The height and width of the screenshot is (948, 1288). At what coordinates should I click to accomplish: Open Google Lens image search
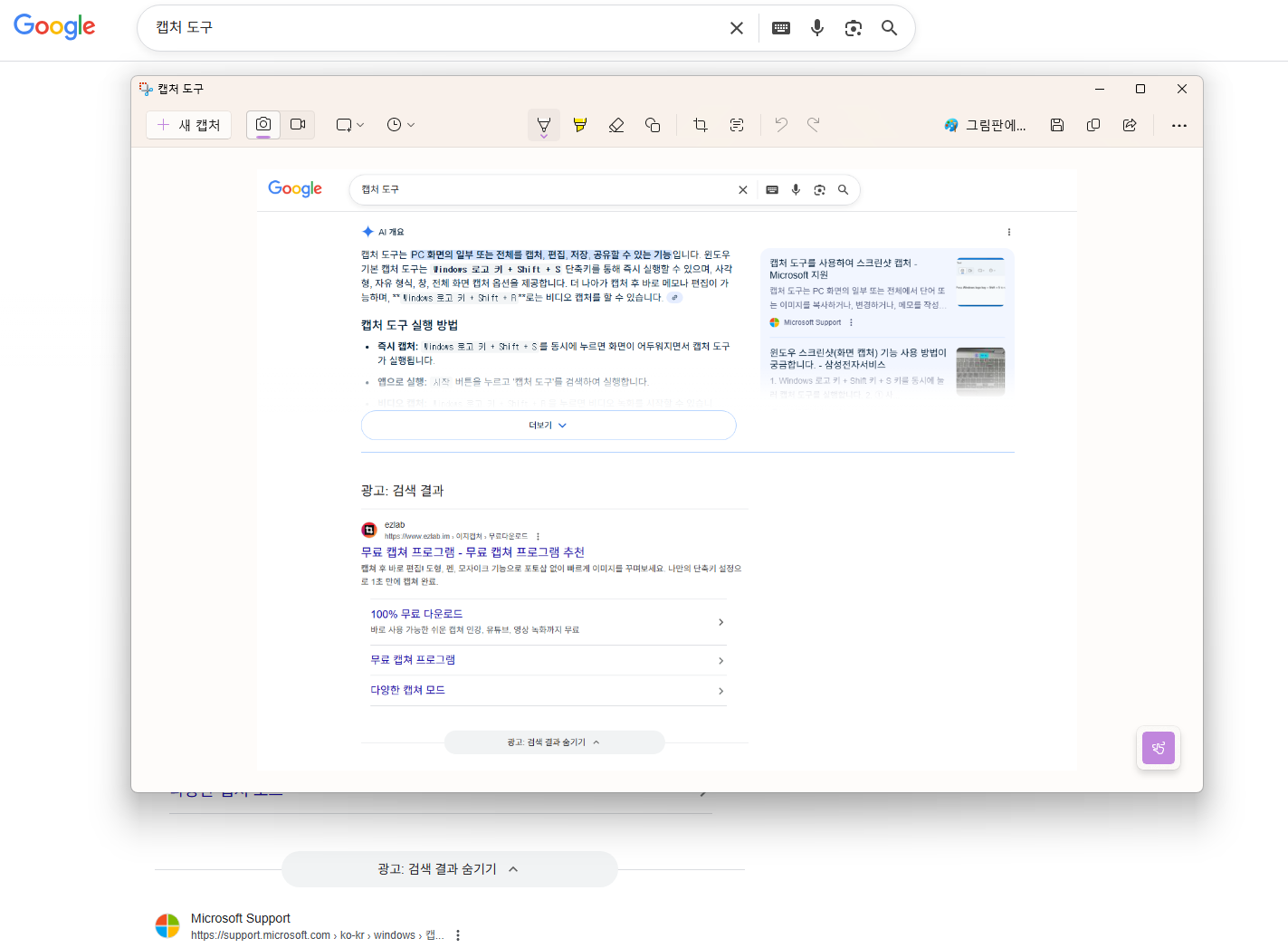click(x=854, y=28)
